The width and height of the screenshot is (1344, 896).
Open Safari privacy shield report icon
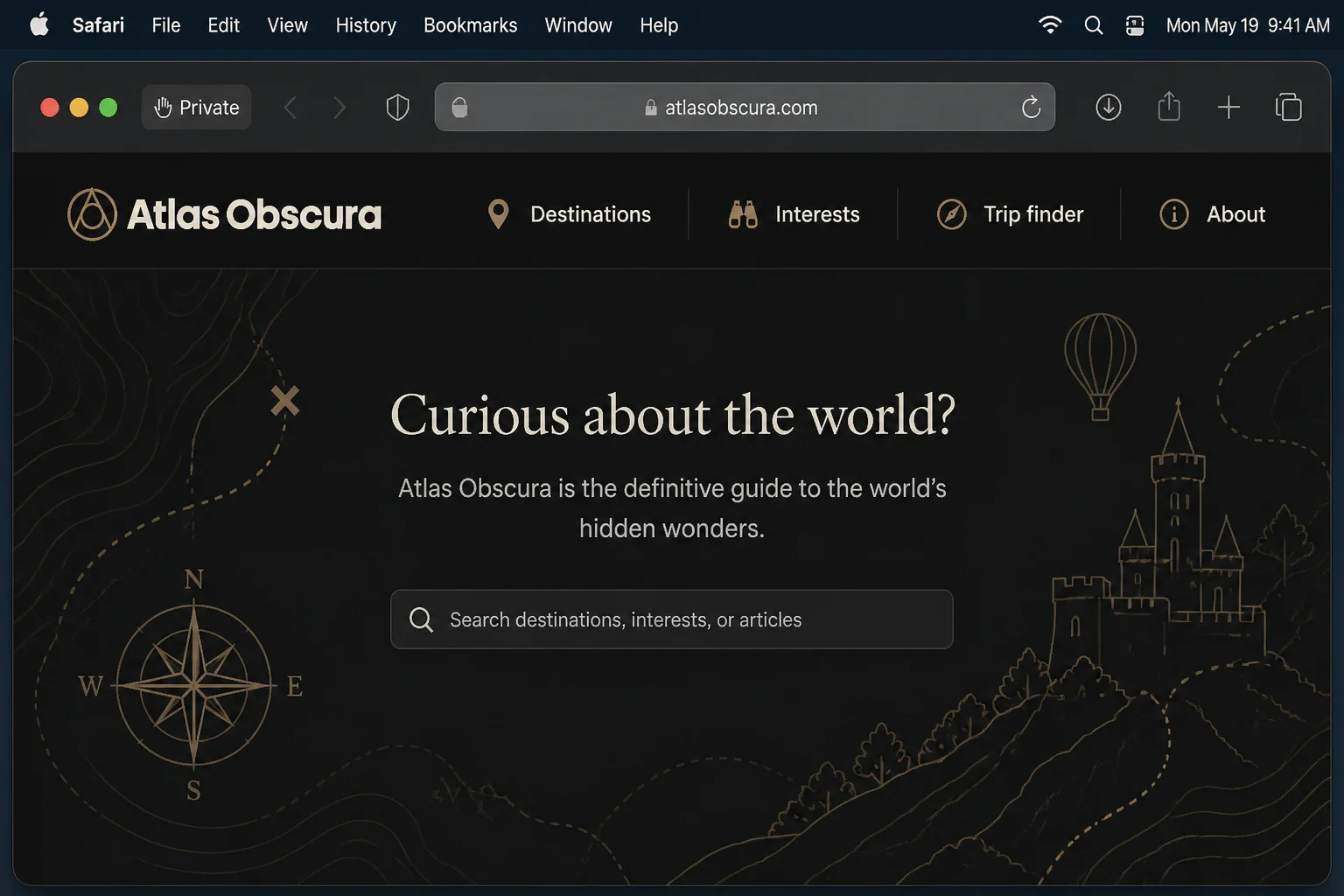(x=398, y=108)
